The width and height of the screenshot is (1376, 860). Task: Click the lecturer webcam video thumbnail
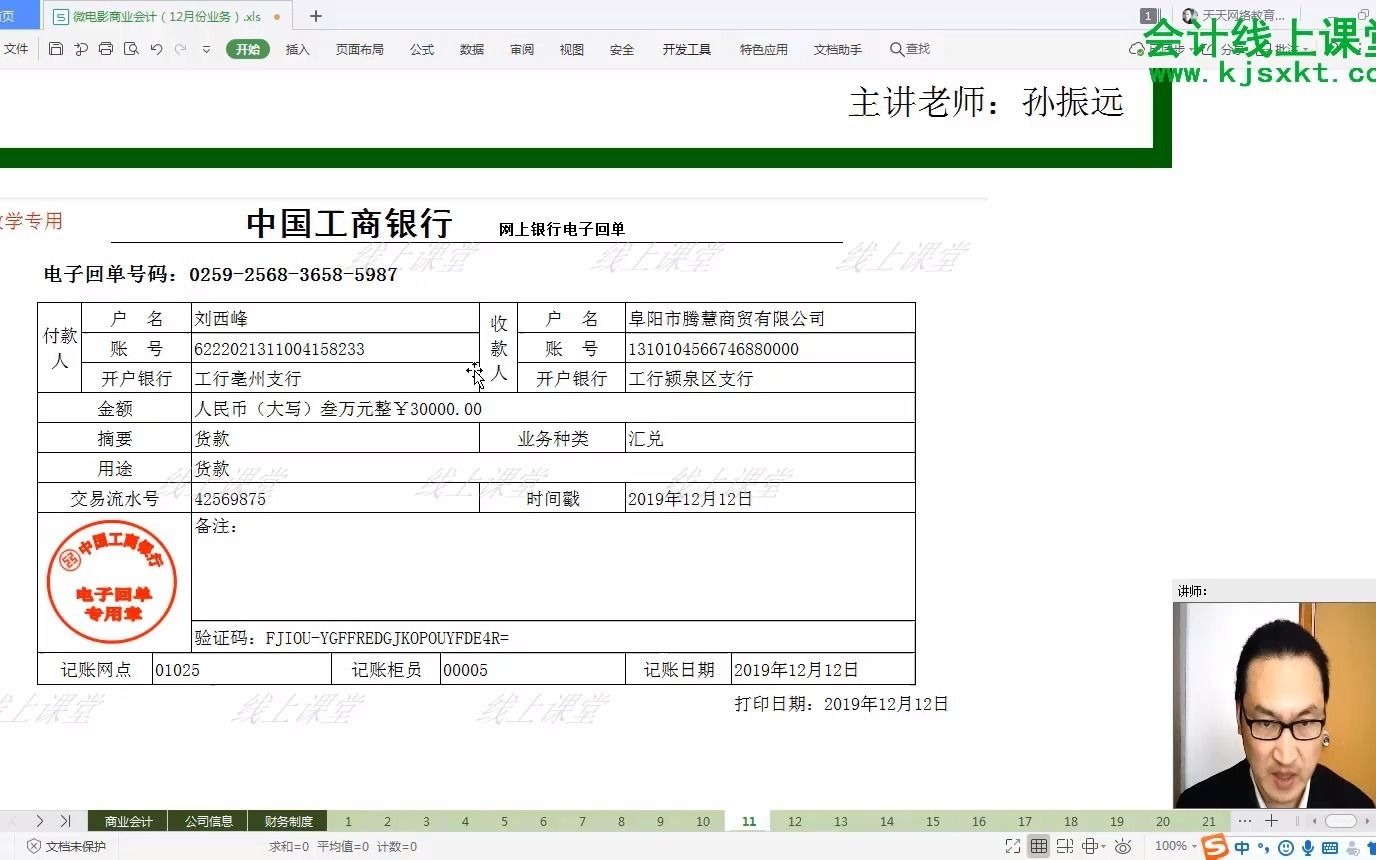coord(1274,704)
